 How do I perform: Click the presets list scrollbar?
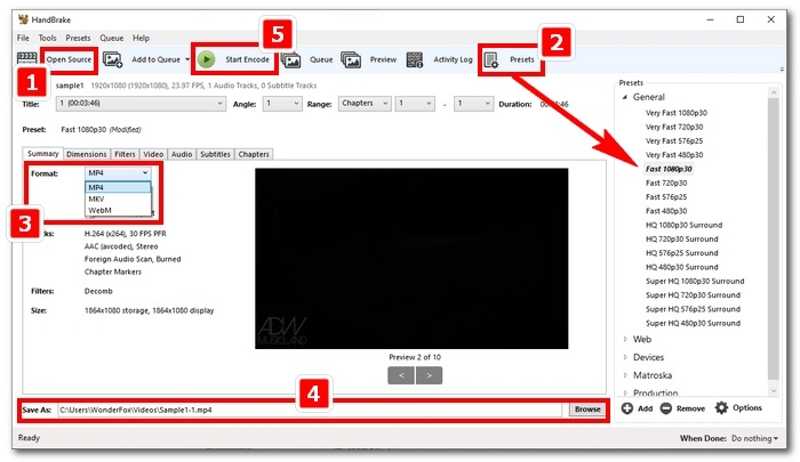click(x=773, y=240)
